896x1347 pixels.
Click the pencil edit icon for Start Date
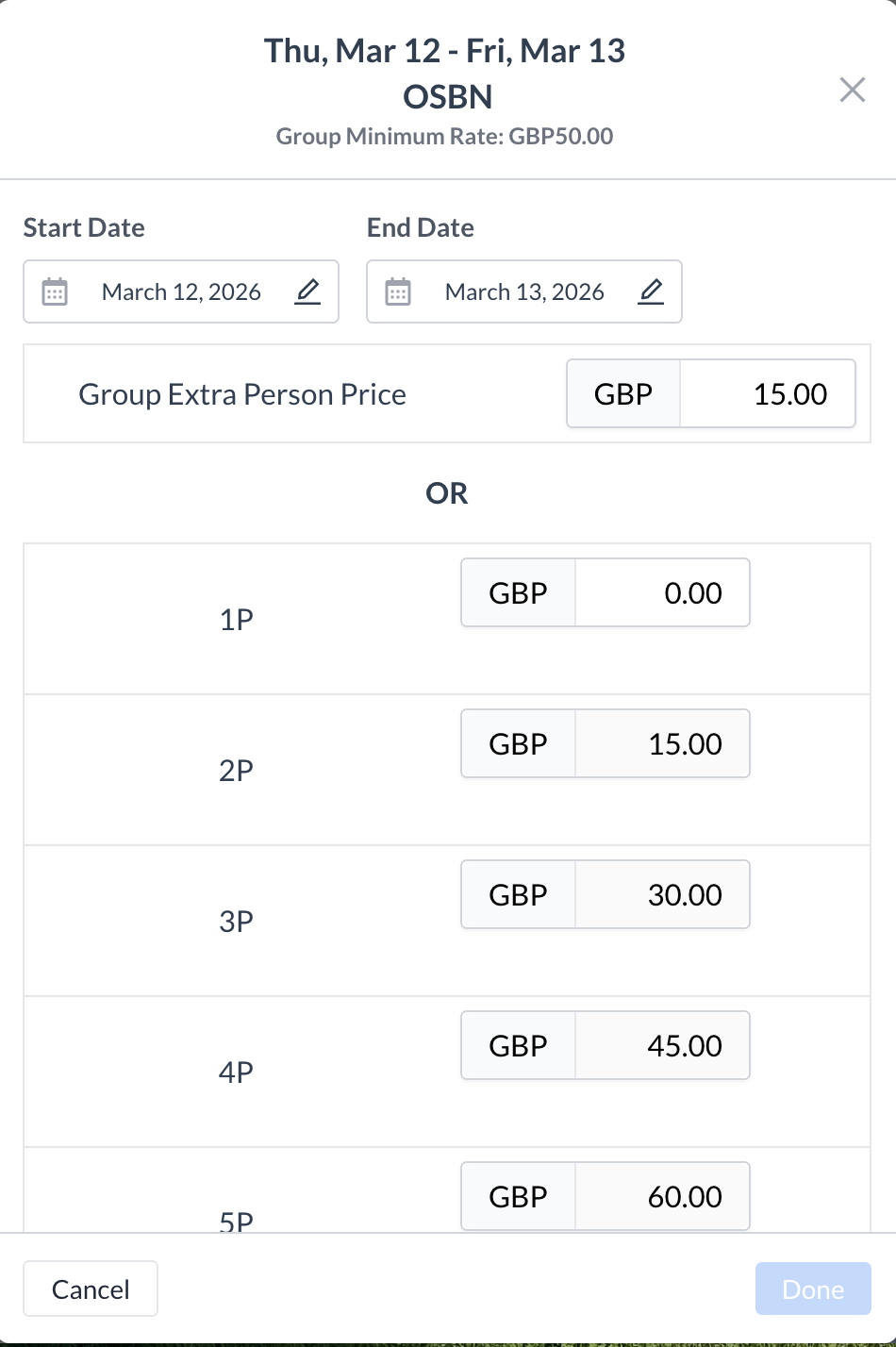[308, 291]
